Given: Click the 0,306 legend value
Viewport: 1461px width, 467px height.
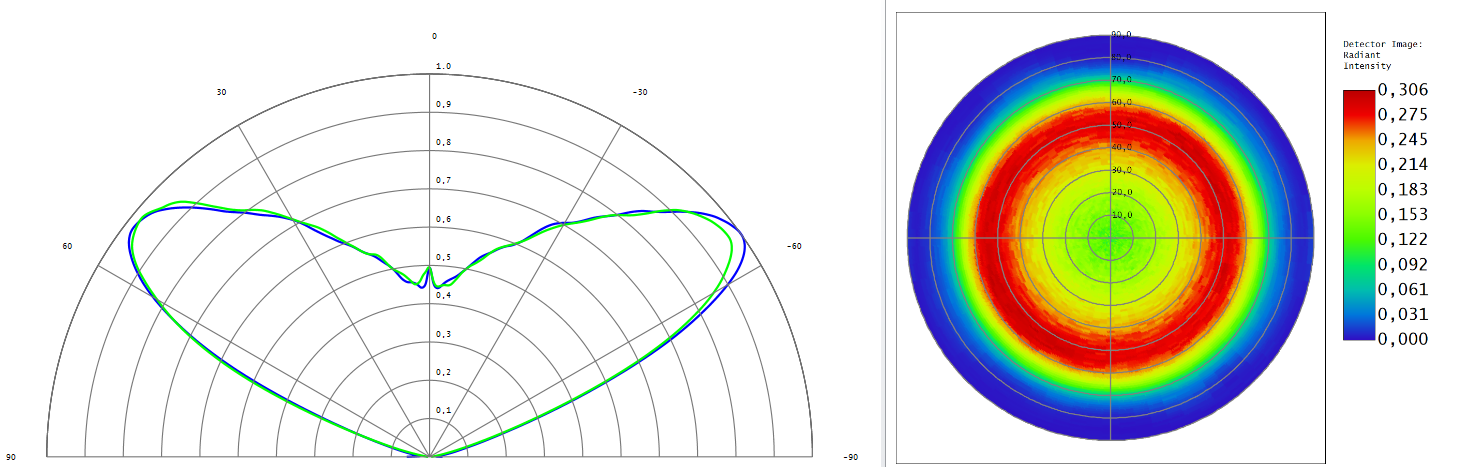Looking at the screenshot, I should pos(1403,90).
